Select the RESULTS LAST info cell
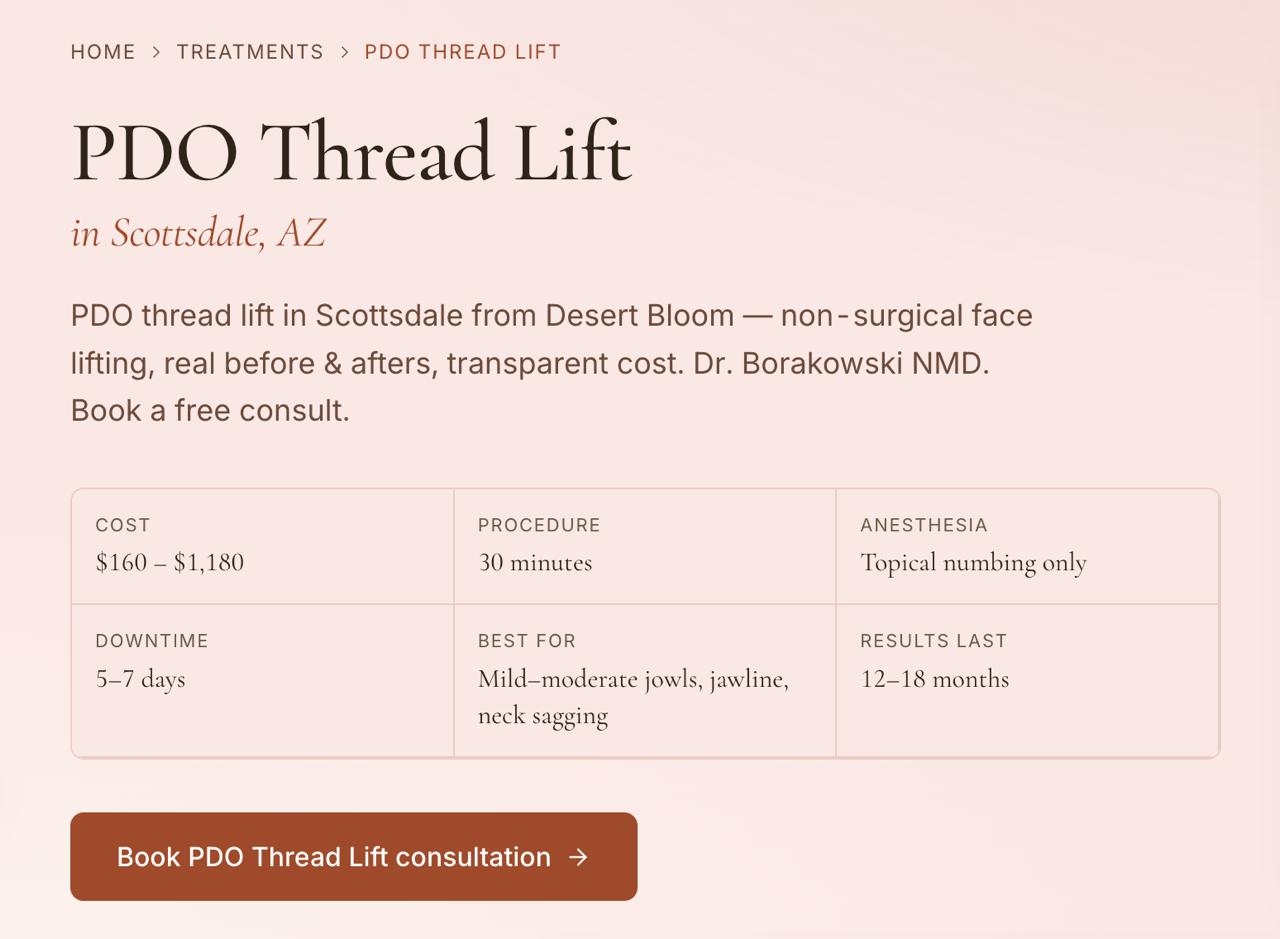Viewport: 1280px width, 939px height. point(1027,681)
